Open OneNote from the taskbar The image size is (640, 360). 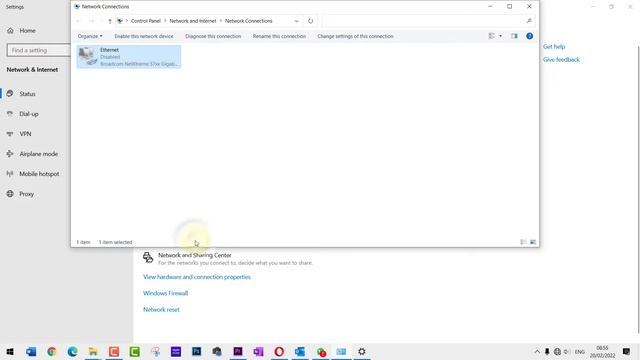(x=258, y=351)
